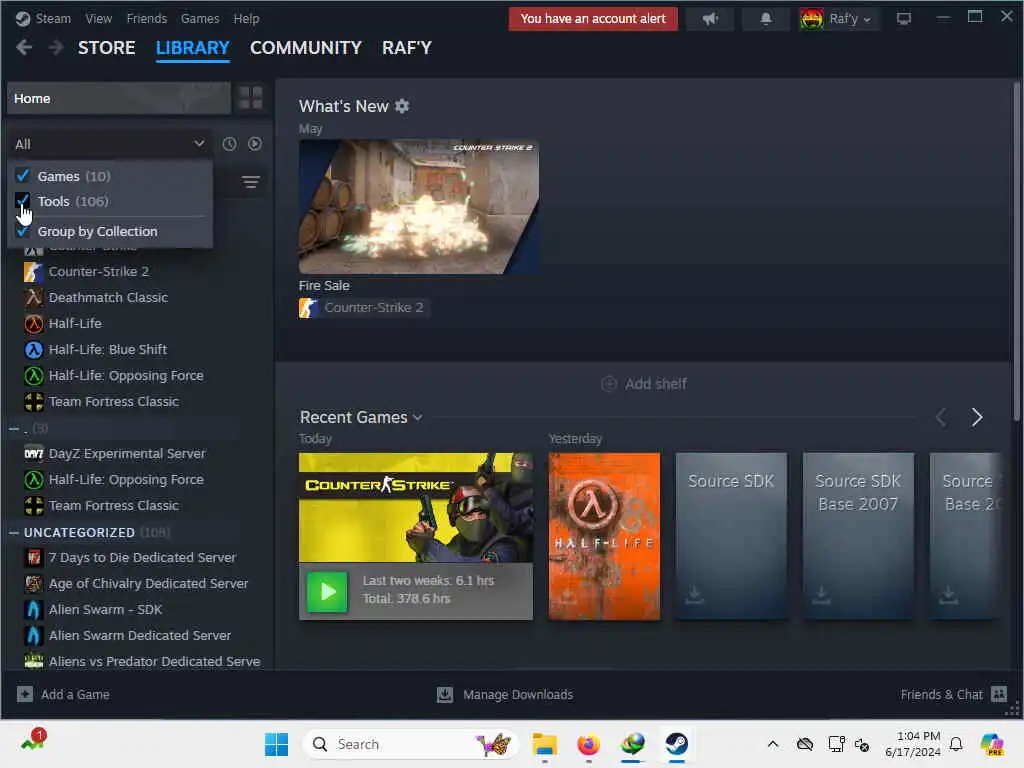Open File Explorer from taskbar

(544, 744)
